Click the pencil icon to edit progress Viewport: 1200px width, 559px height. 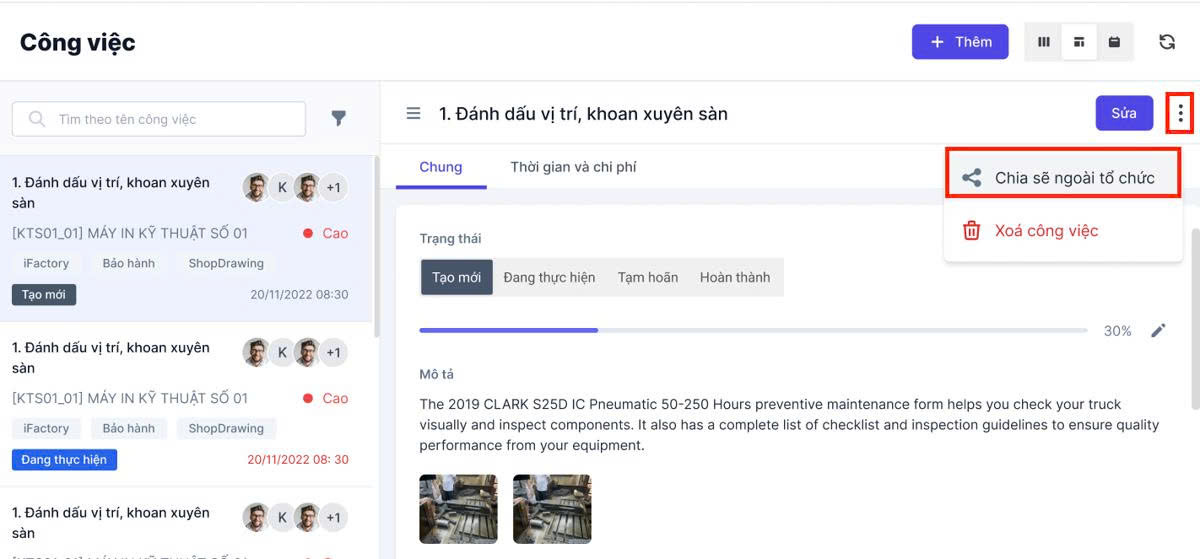(x=1158, y=331)
